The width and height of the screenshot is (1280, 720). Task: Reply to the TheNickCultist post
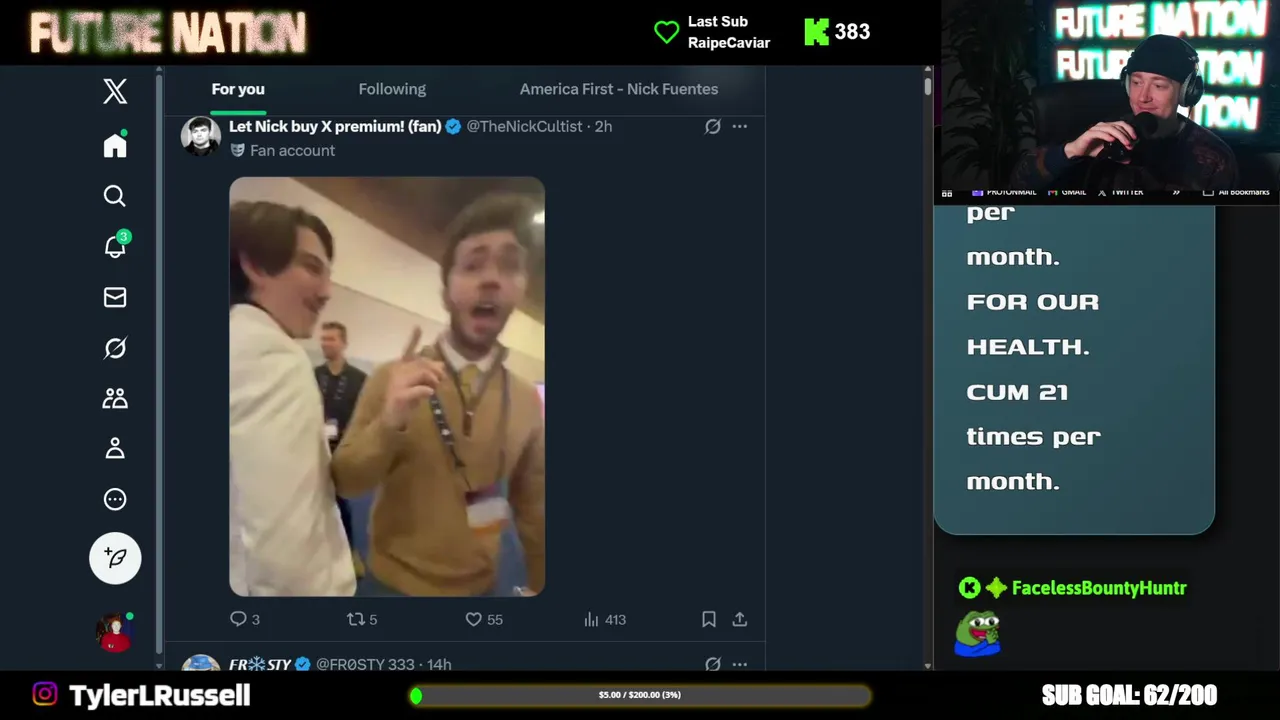pos(245,619)
